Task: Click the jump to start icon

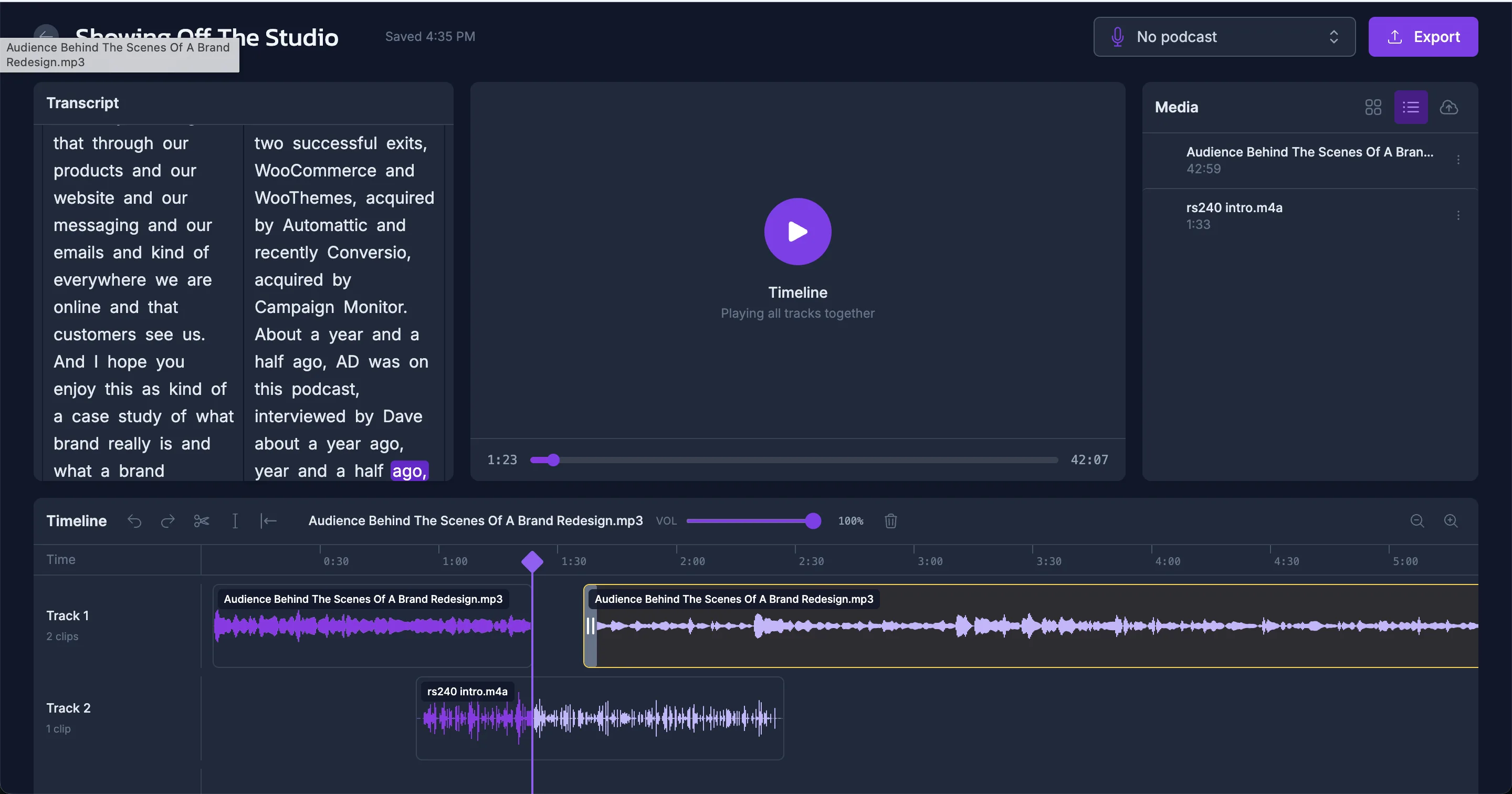Action: point(268,521)
